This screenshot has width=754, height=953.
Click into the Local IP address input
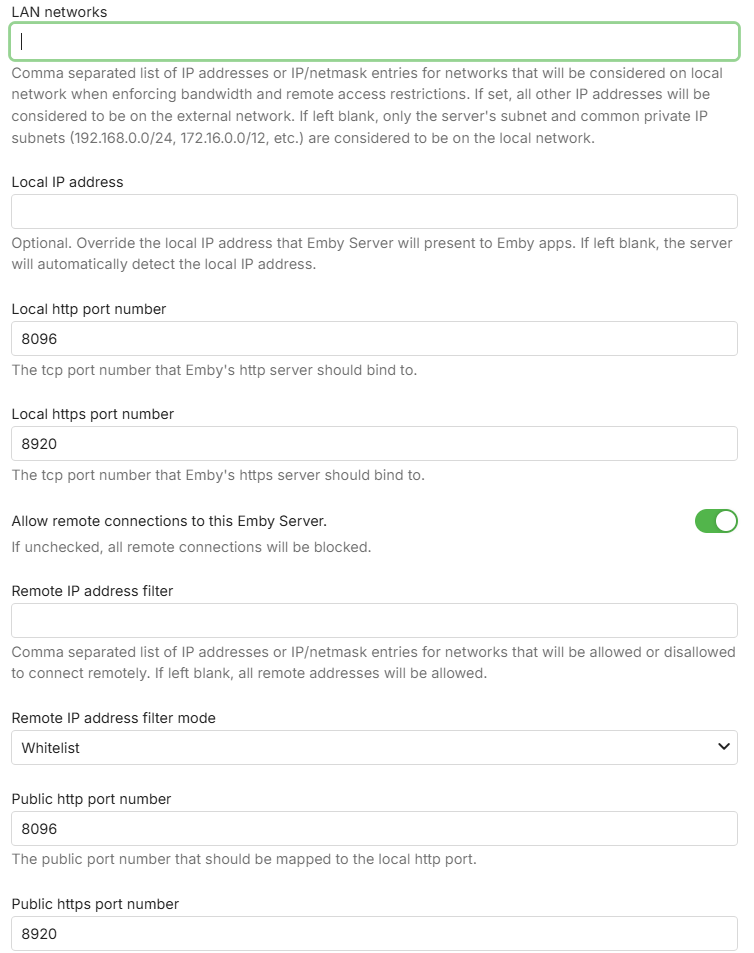pyautogui.click(x=374, y=212)
